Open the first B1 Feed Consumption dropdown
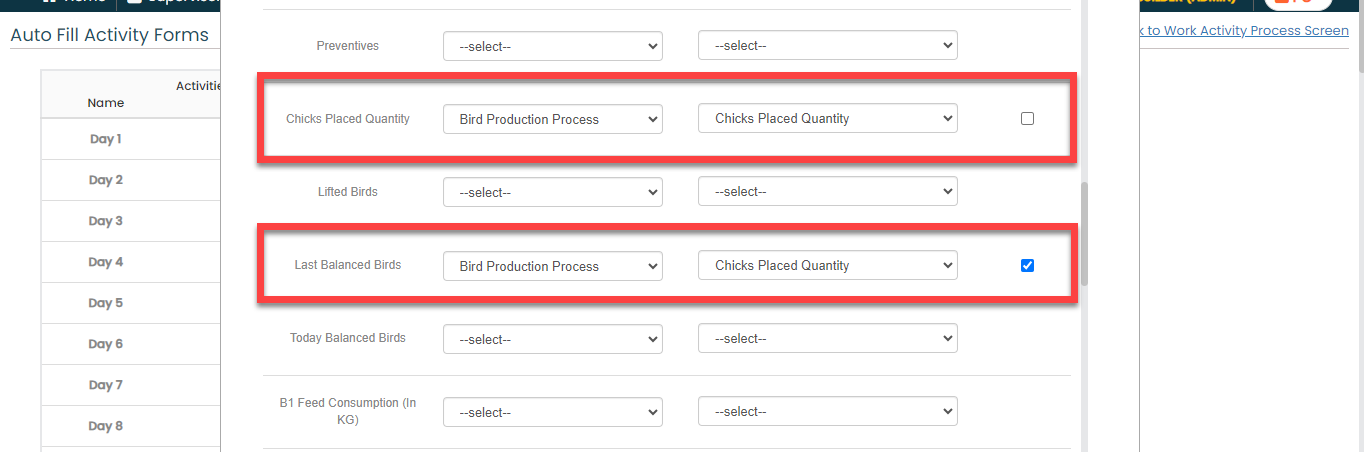1364x452 pixels. point(552,412)
